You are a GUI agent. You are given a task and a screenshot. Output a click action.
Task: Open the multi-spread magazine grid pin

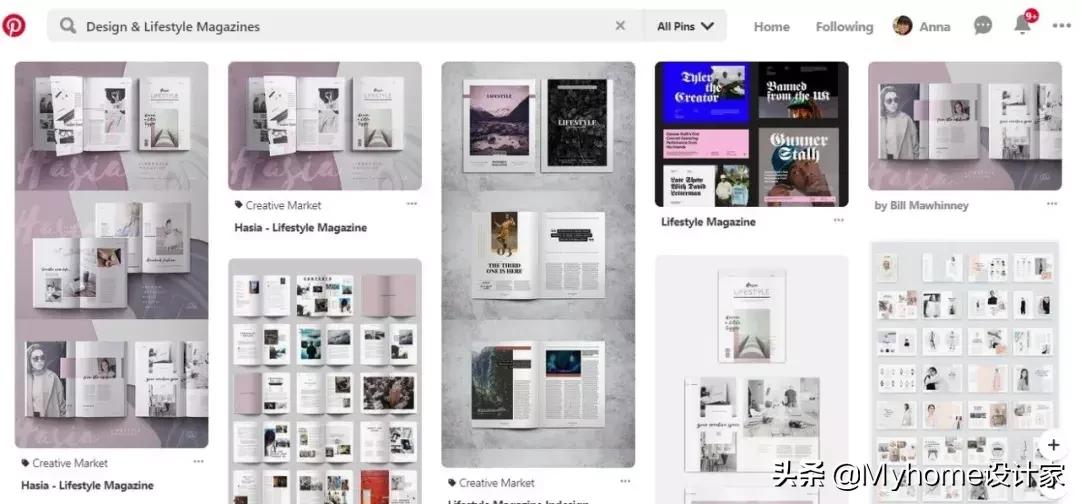pyautogui.click(x=324, y=381)
